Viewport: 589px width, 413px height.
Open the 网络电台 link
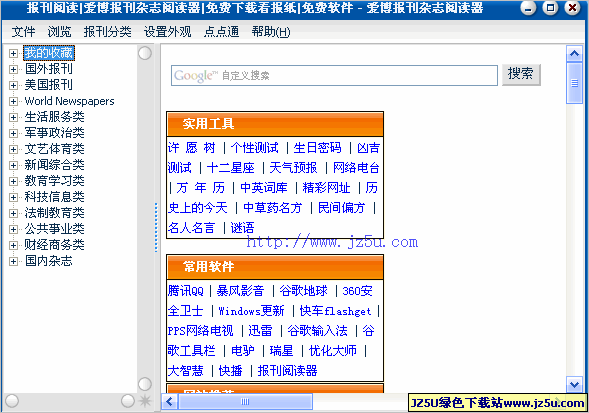[356, 168]
